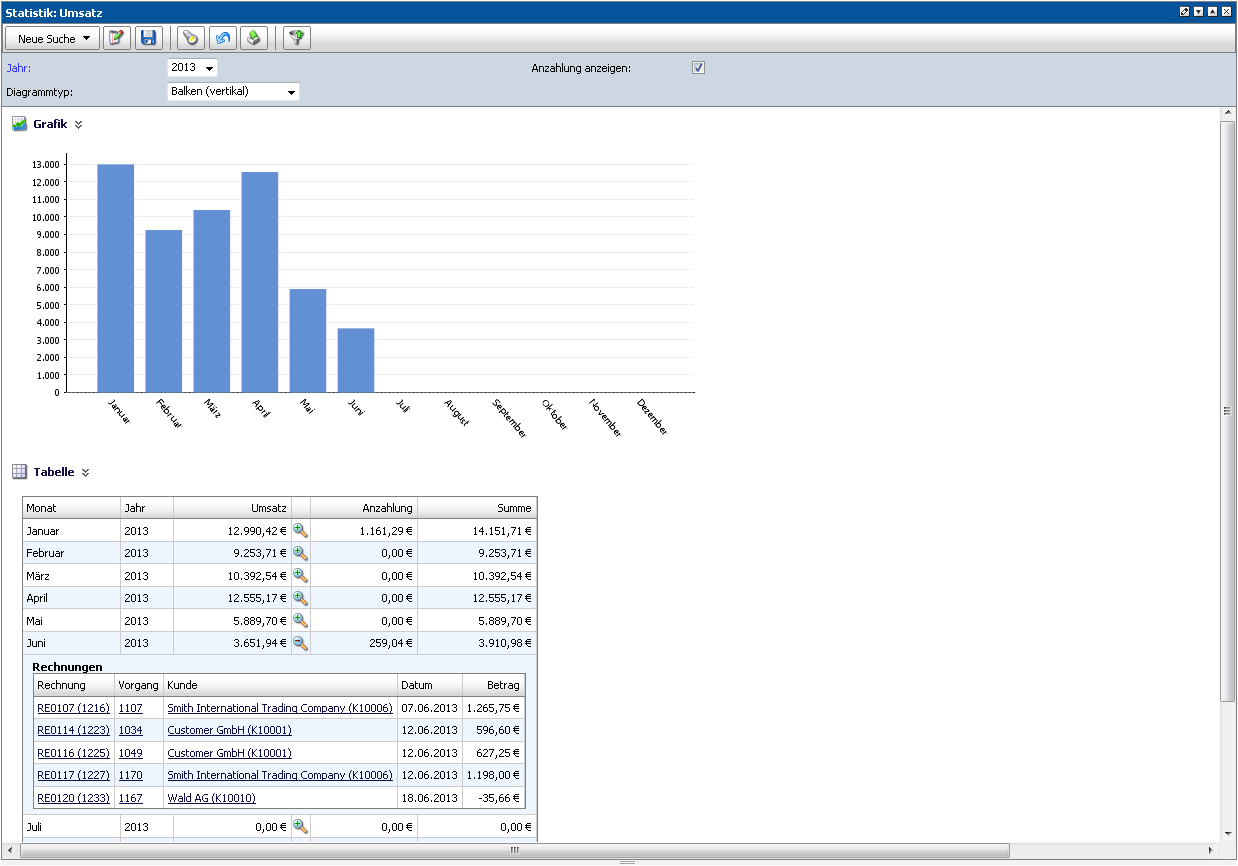Click the export icon with green arrow
Screen dimensions: 1238x866
(x=254, y=38)
